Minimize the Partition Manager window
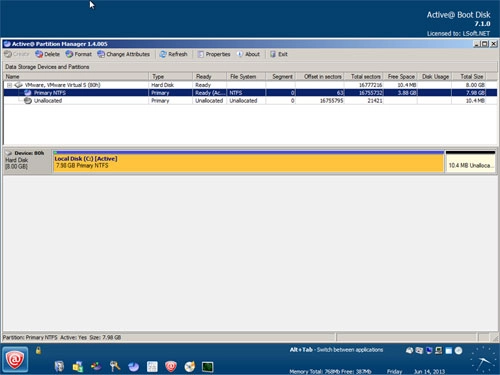This screenshot has width=500, height=375. 477,44
